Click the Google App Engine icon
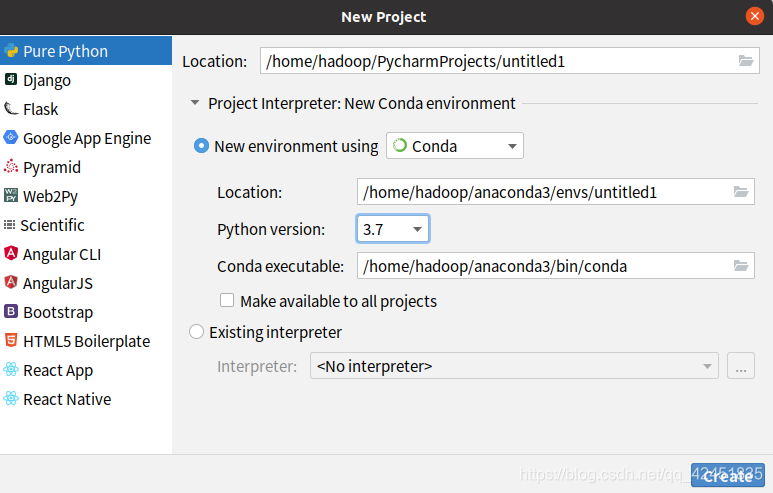This screenshot has width=773, height=493. (x=11, y=137)
